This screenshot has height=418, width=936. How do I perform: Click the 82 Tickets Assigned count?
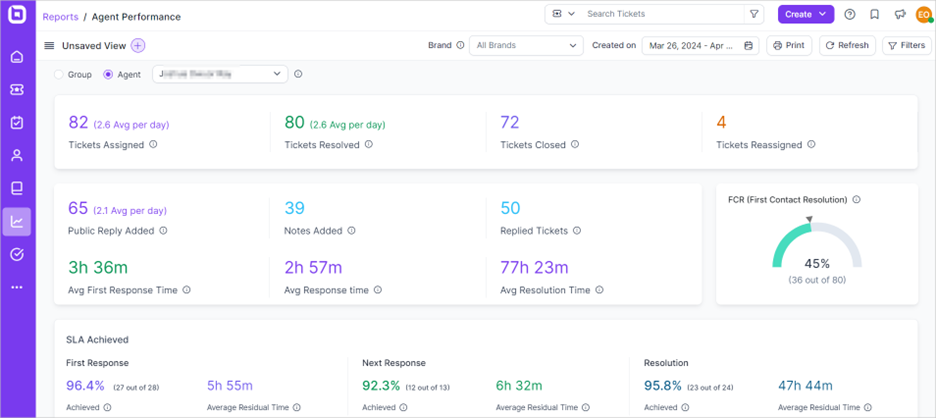pyautogui.click(x=78, y=122)
